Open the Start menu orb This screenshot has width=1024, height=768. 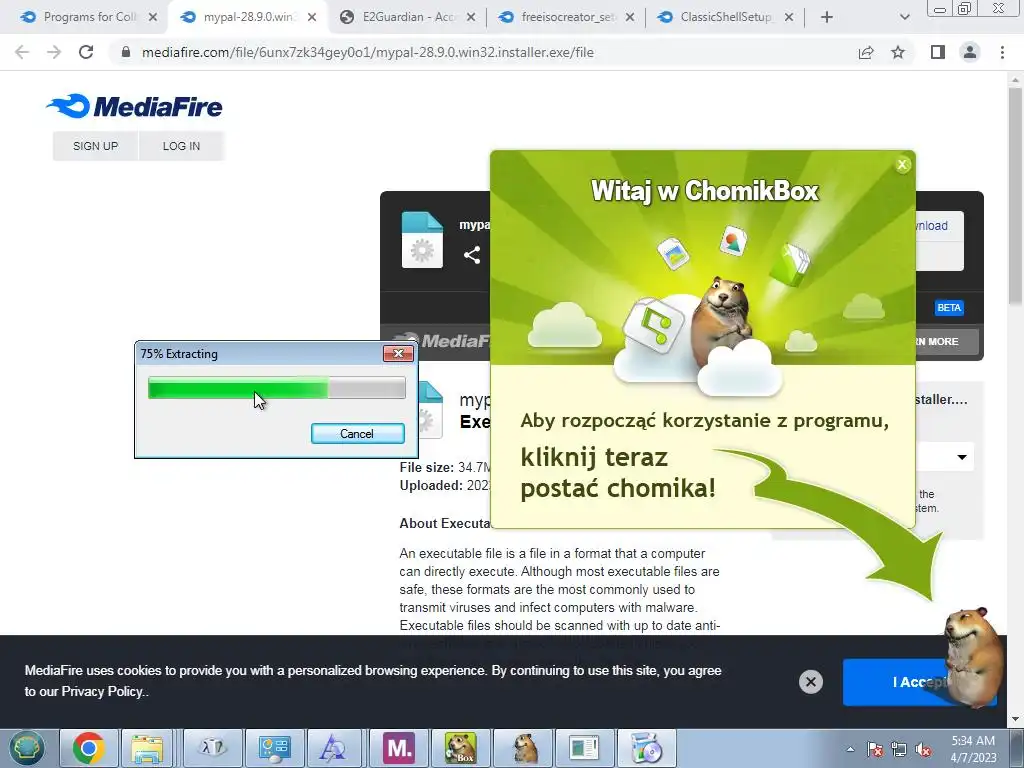coord(26,748)
